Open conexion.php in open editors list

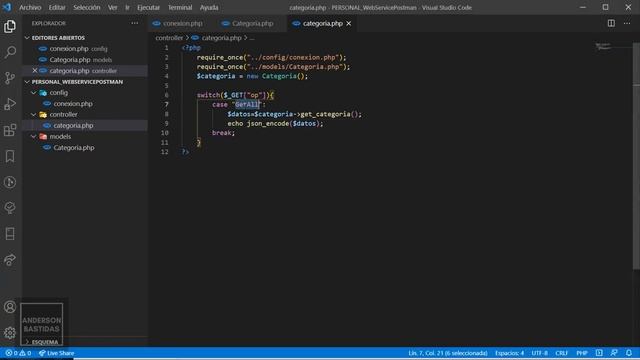point(69,49)
